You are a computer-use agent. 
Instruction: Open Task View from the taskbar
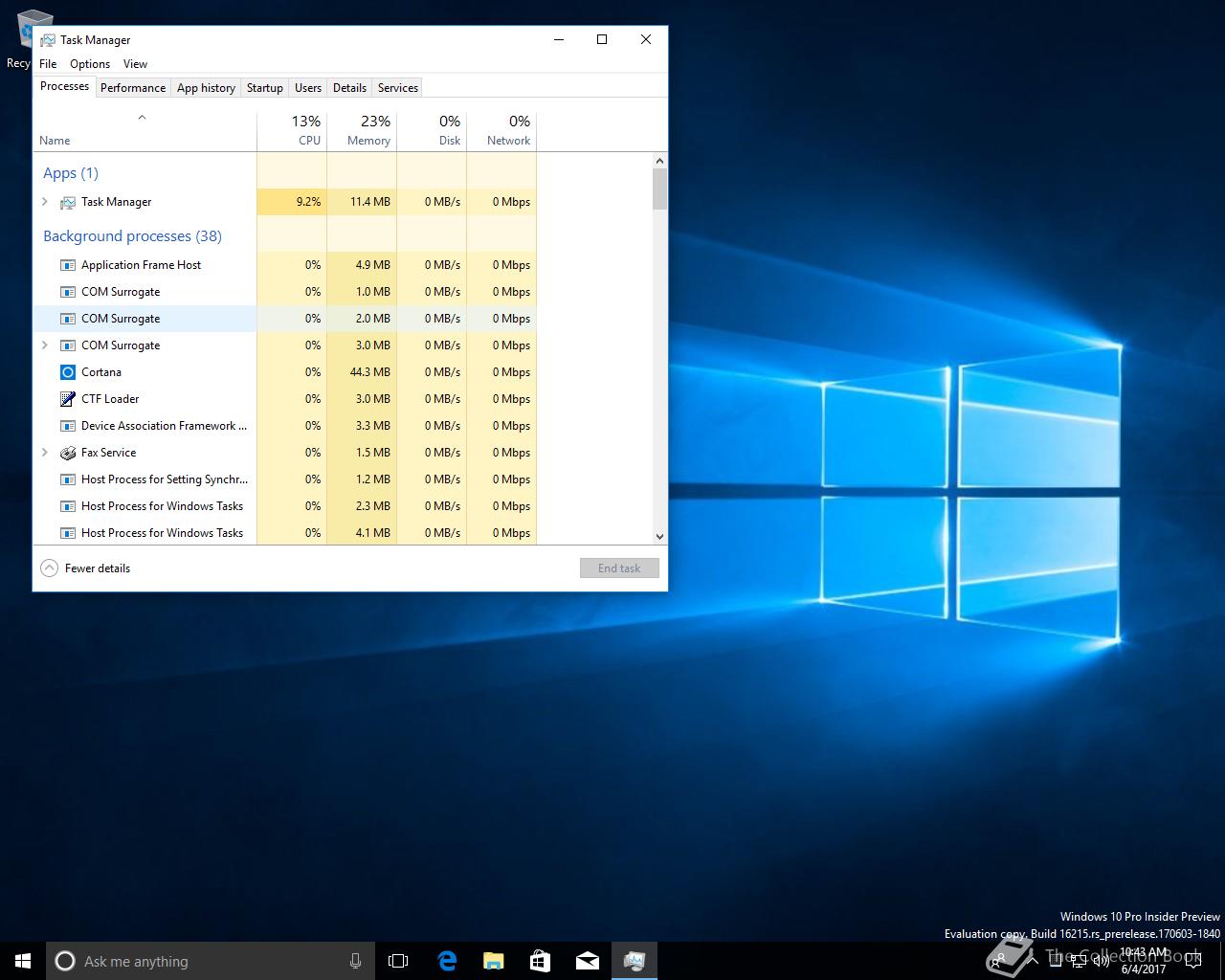tap(398, 961)
